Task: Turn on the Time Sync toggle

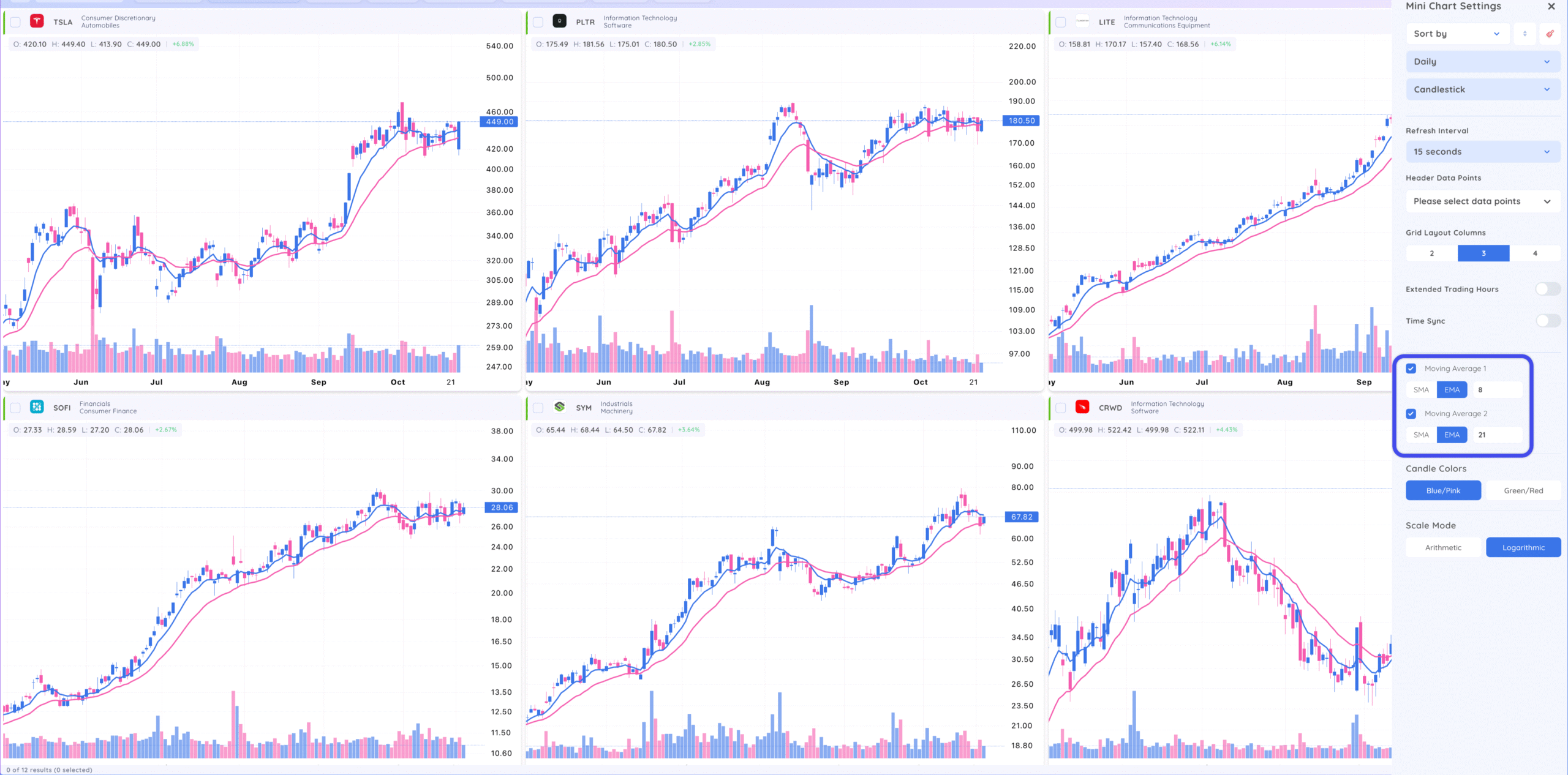Action: 1547,321
